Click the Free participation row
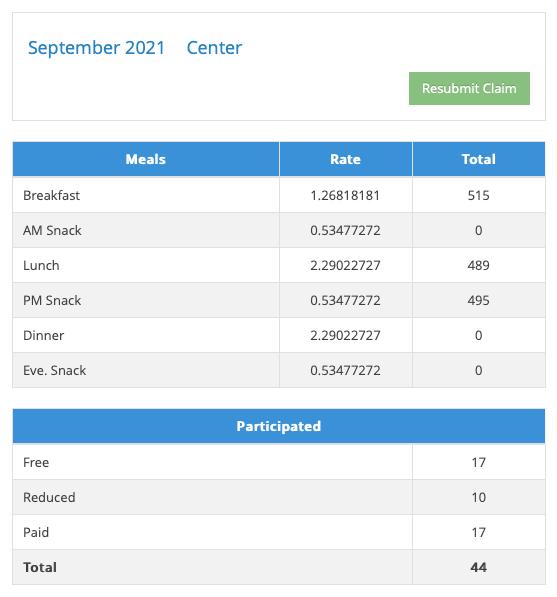The height and width of the screenshot is (597, 557). coord(279,462)
